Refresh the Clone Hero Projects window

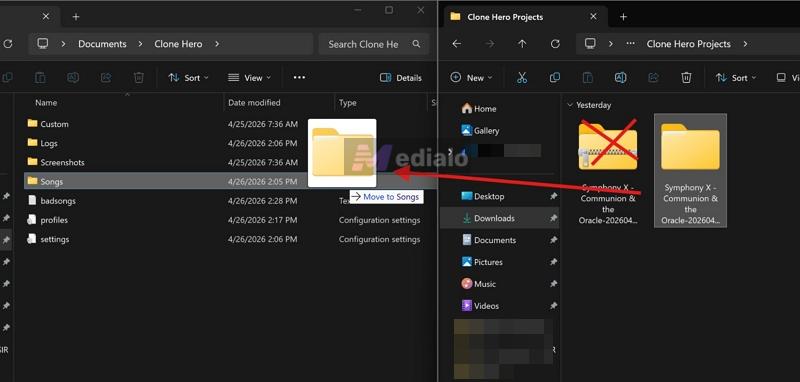click(x=555, y=44)
